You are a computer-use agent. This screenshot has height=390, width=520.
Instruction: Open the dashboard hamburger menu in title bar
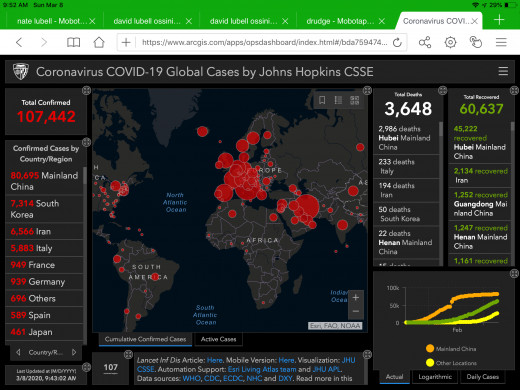click(x=503, y=71)
